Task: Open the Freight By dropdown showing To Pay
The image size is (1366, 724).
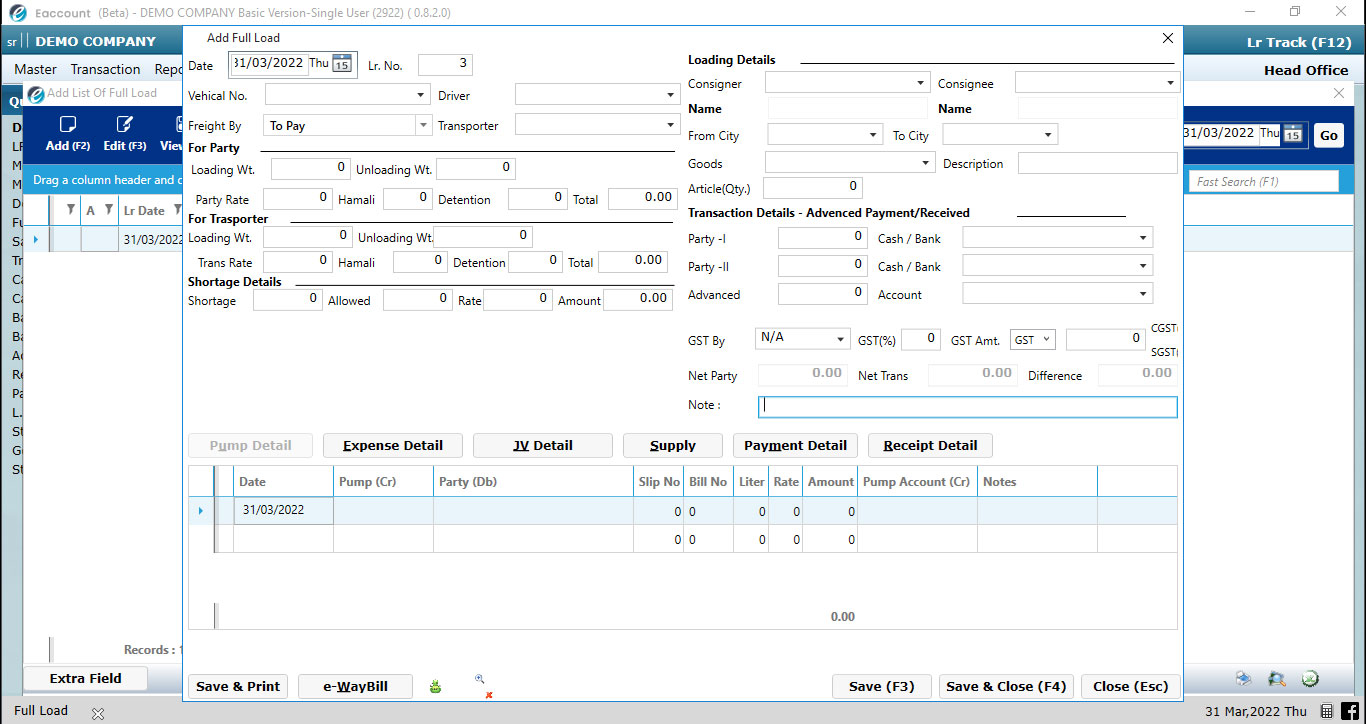Action: [421, 124]
